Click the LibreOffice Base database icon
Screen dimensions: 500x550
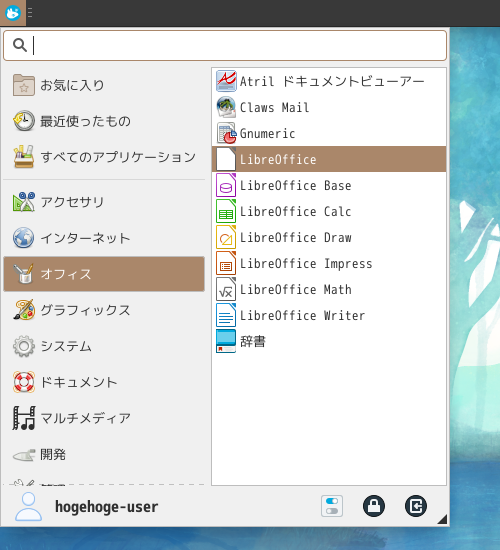click(226, 185)
